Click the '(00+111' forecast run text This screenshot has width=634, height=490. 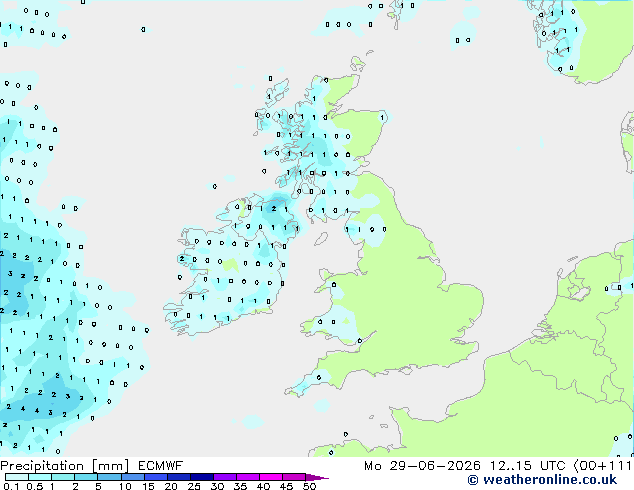603,466
